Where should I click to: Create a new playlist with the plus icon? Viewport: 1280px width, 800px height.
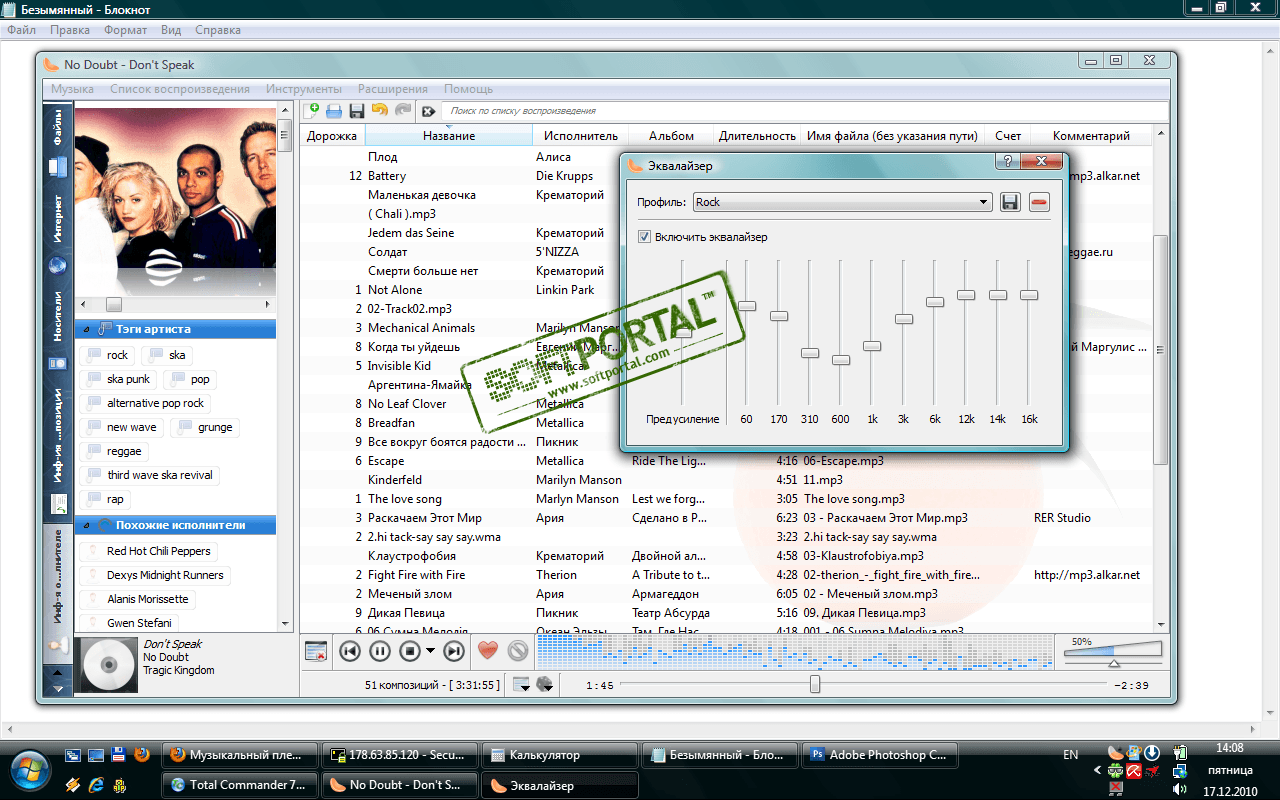[x=312, y=111]
